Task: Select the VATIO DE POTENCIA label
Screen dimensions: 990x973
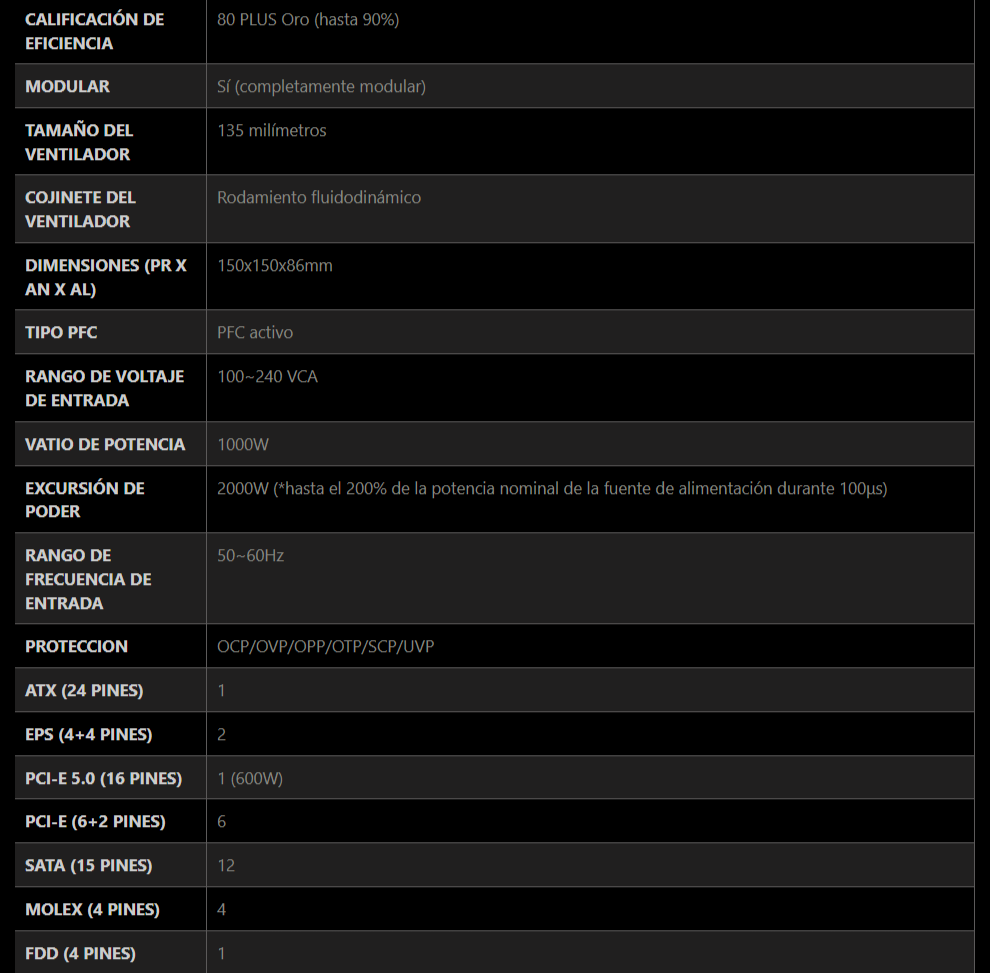Action: tap(105, 444)
